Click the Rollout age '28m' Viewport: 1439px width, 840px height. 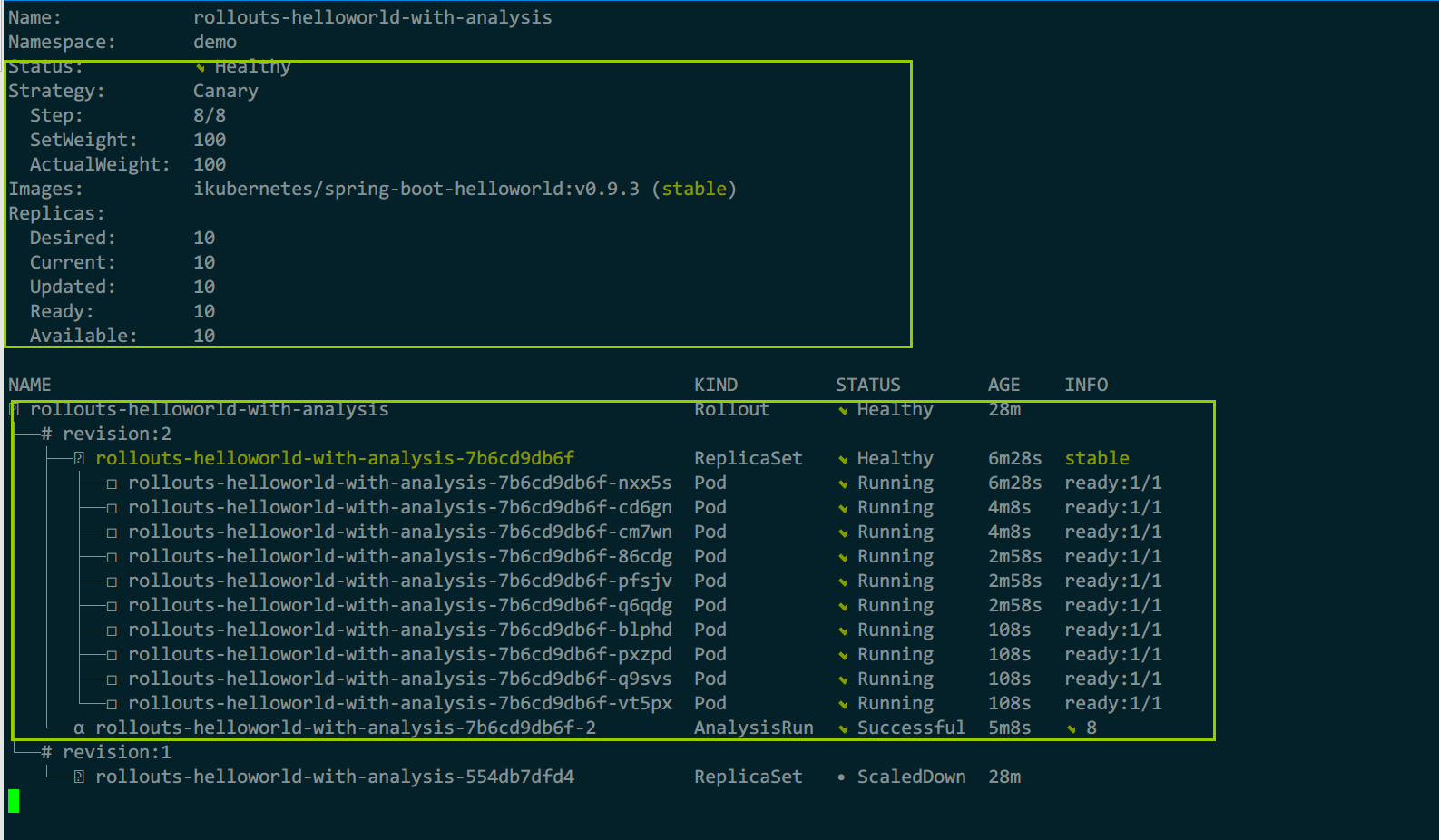[1004, 409]
